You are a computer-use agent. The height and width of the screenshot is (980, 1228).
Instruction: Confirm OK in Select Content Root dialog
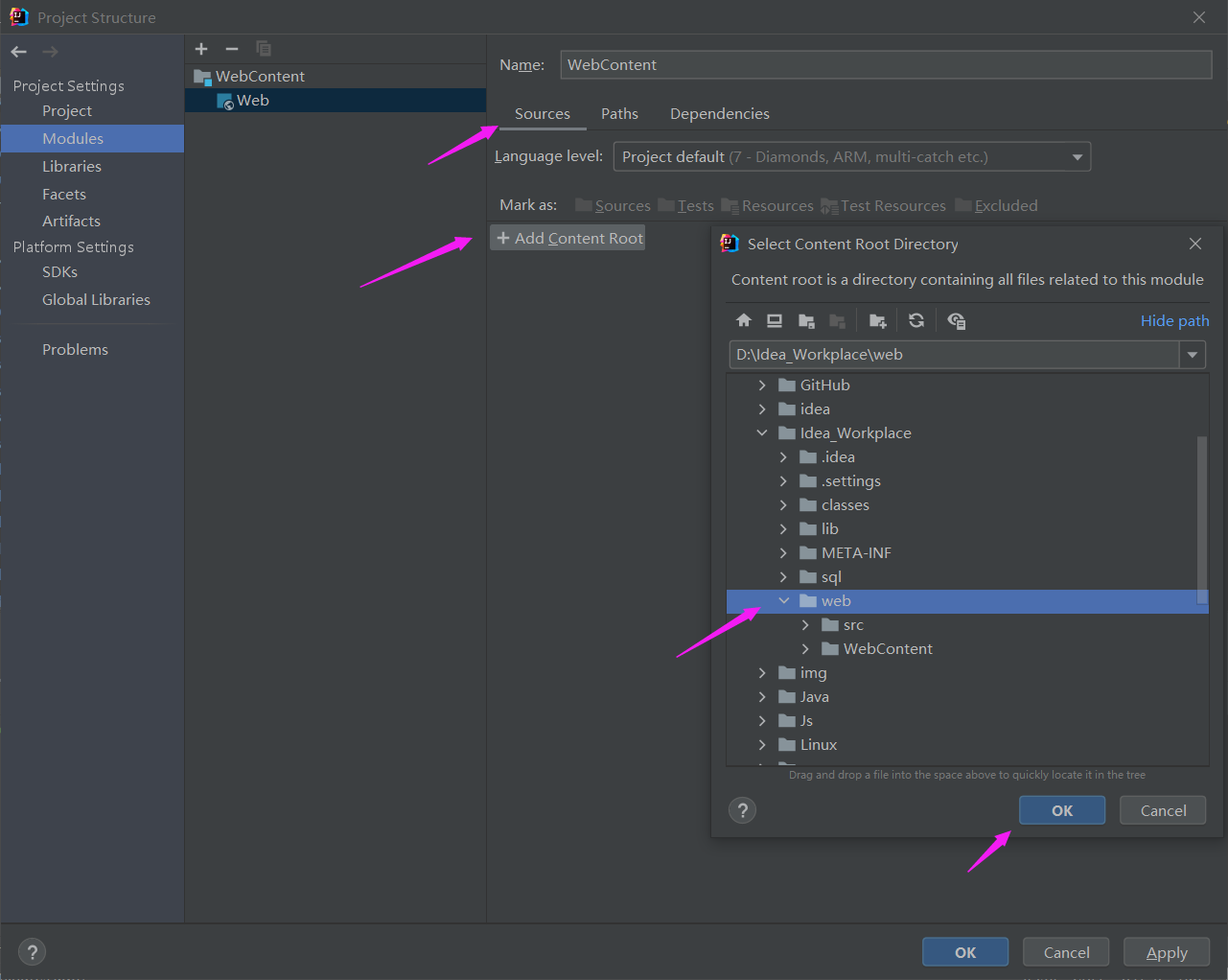click(x=1062, y=810)
